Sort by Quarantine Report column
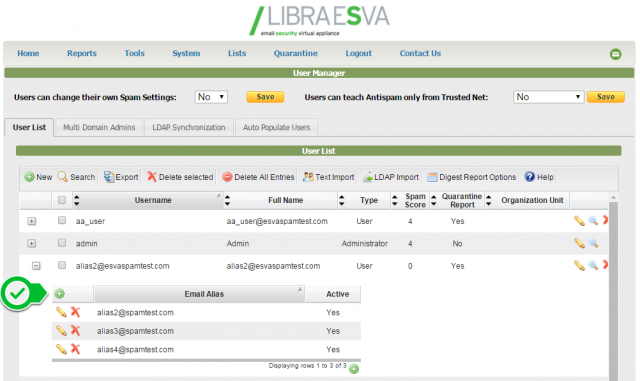Screen dimensions: 640x381 click(462, 200)
